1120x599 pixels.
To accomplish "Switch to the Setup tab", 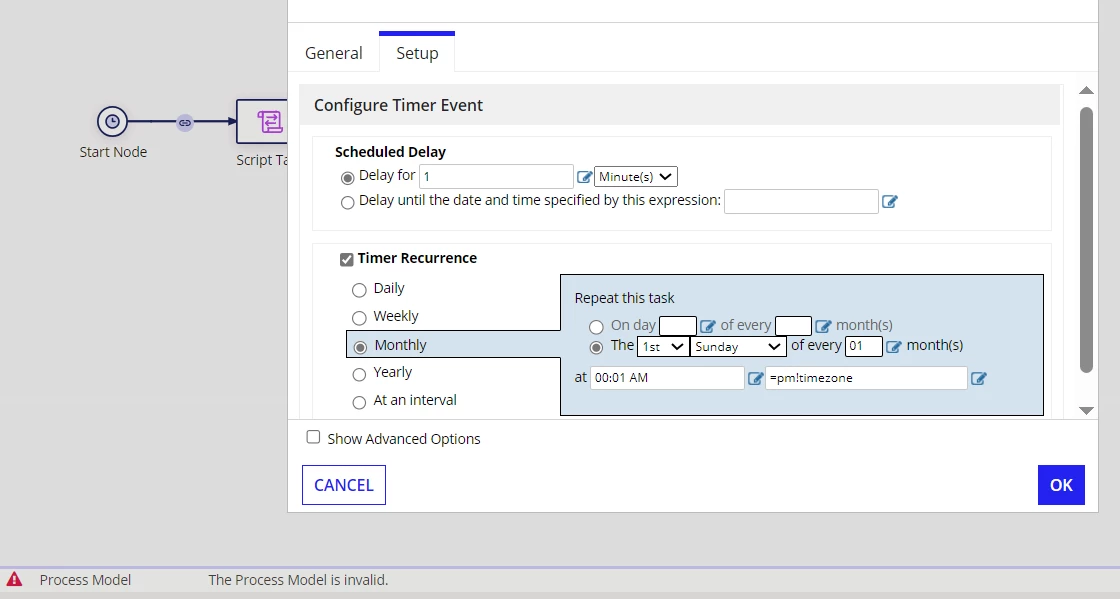I will (417, 54).
